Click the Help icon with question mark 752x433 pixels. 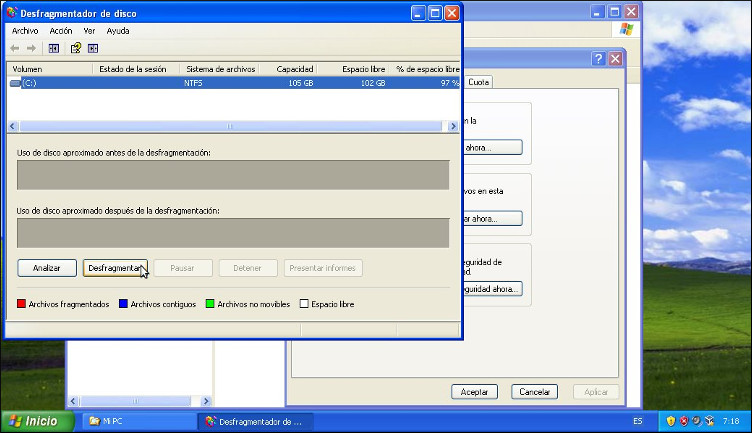pyautogui.click(x=75, y=48)
